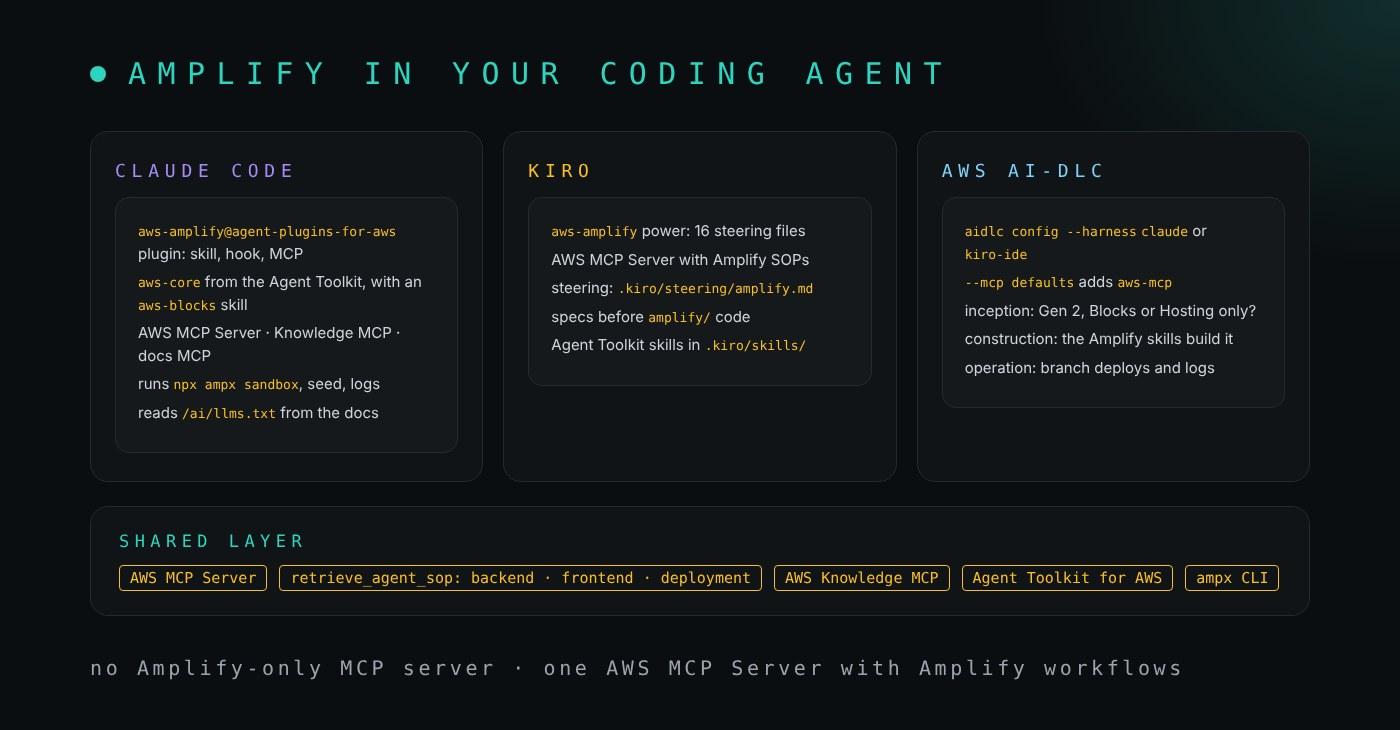Screen dimensions: 1400x730
Task: Click the Shared Layer heading
Action: (x=211, y=541)
